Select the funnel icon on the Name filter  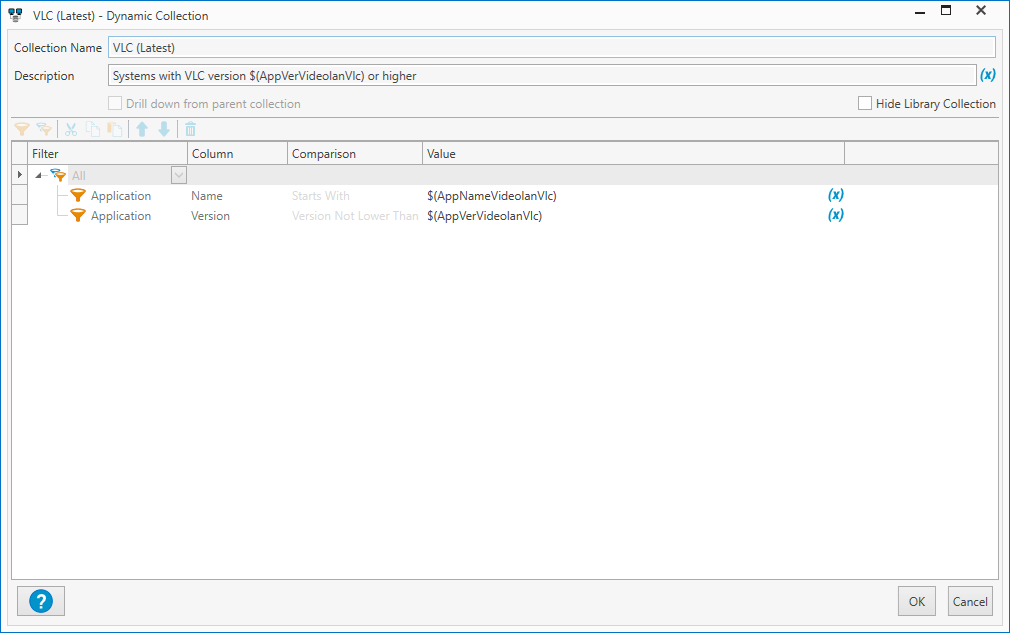tap(77, 195)
